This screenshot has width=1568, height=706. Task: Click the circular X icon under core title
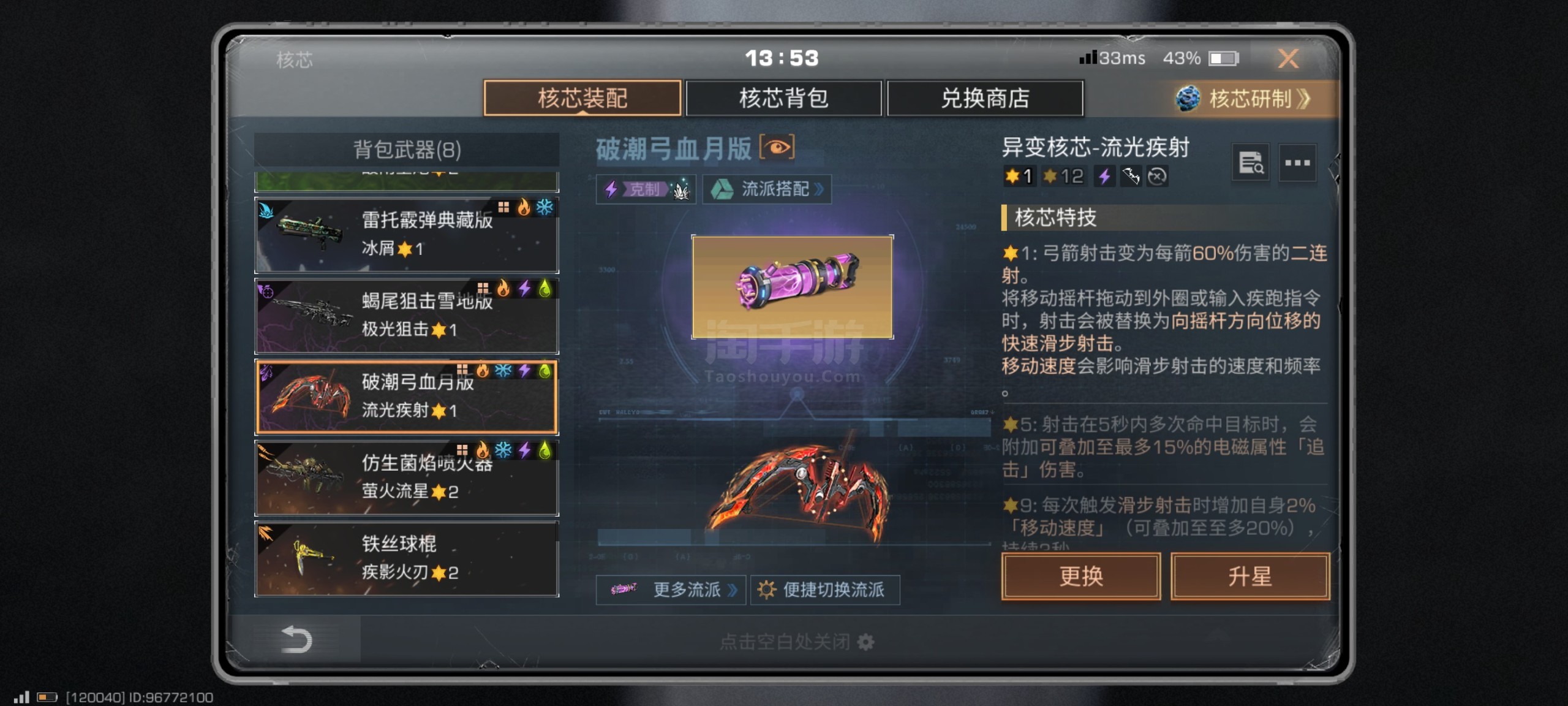coord(1156,176)
